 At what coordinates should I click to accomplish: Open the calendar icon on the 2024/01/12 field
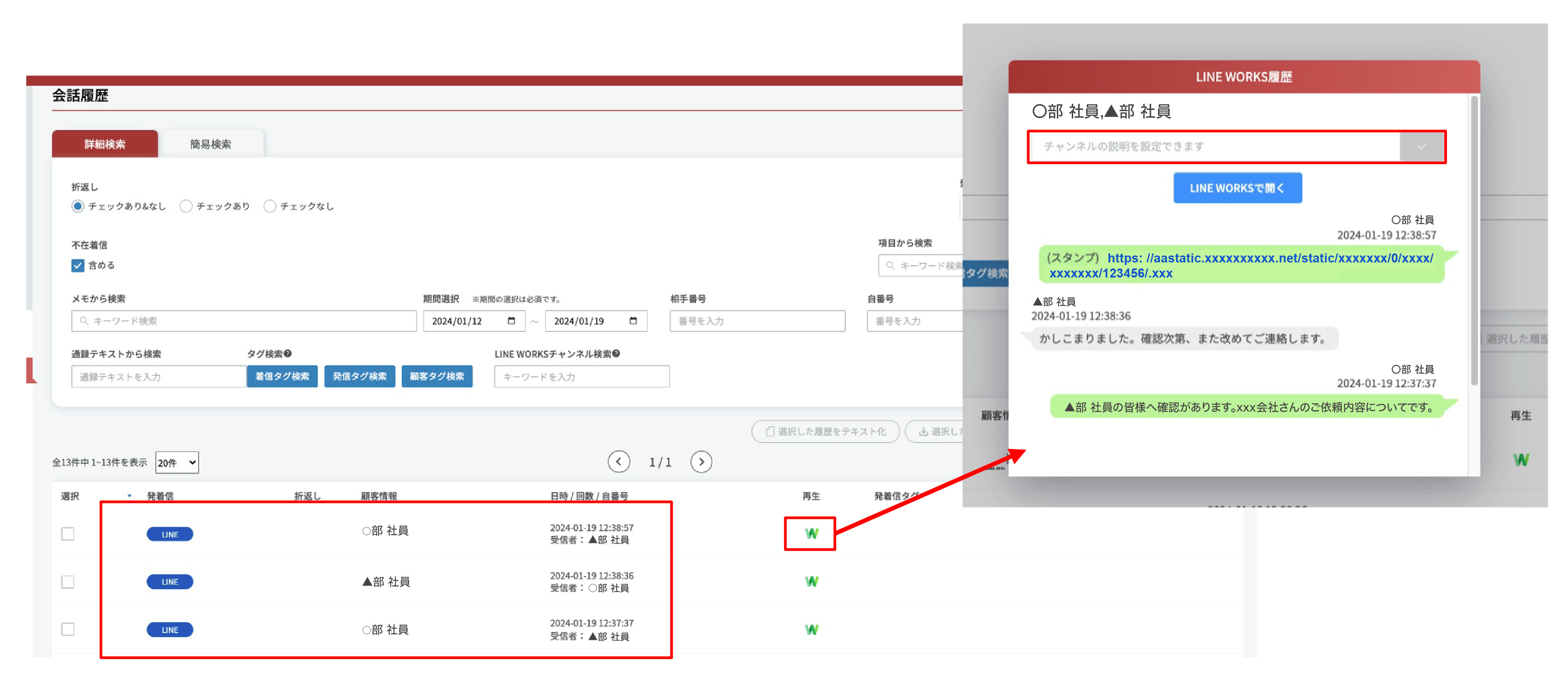tap(512, 321)
